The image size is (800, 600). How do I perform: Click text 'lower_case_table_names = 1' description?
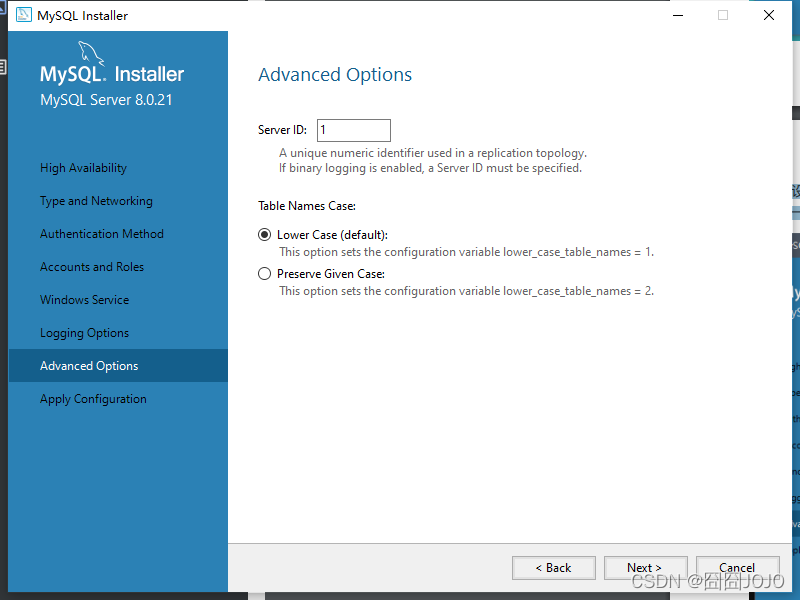[466, 252]
